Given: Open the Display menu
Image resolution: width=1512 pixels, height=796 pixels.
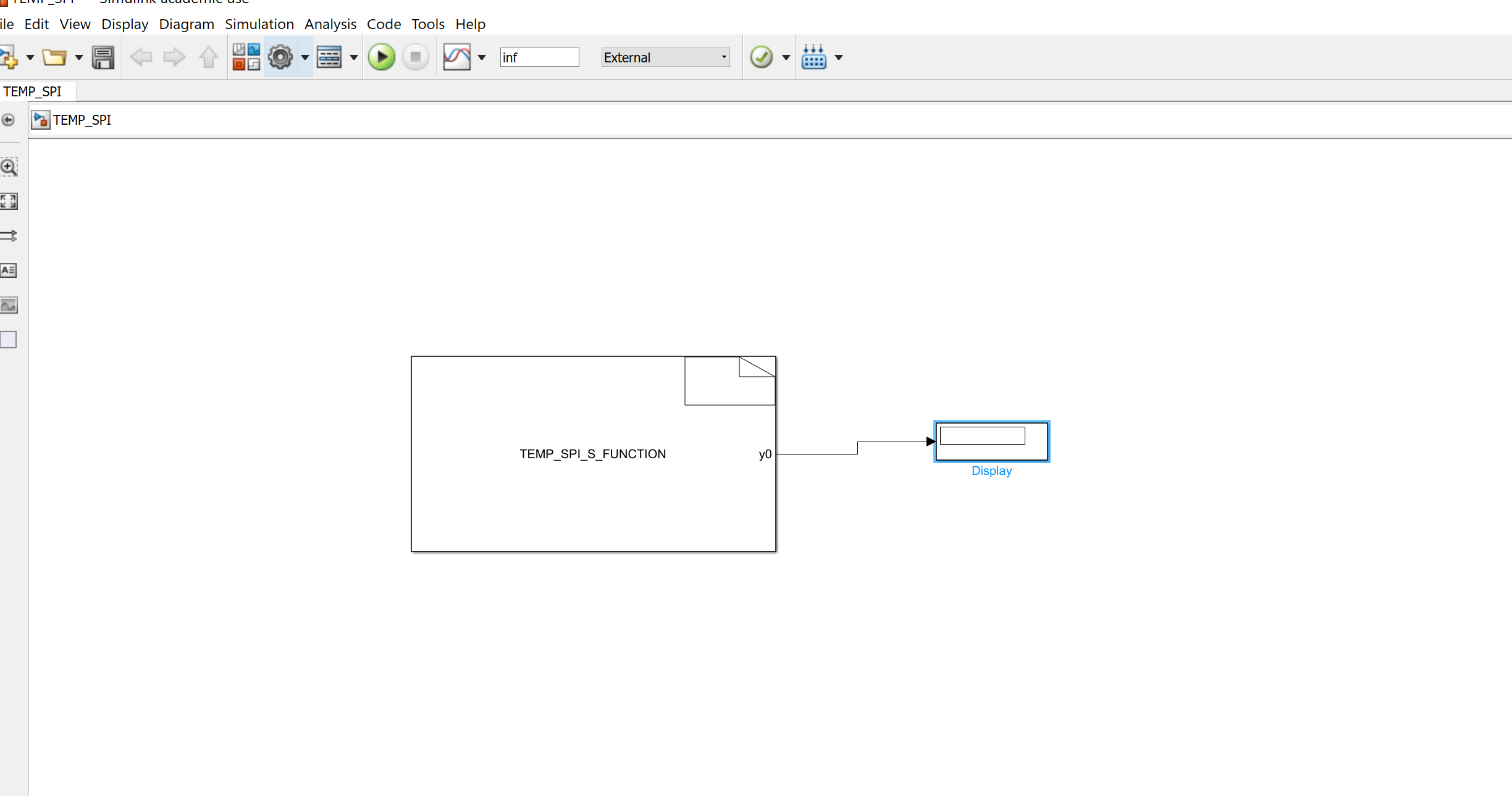Looking at the screenshot, I should [x=125, y=24].
